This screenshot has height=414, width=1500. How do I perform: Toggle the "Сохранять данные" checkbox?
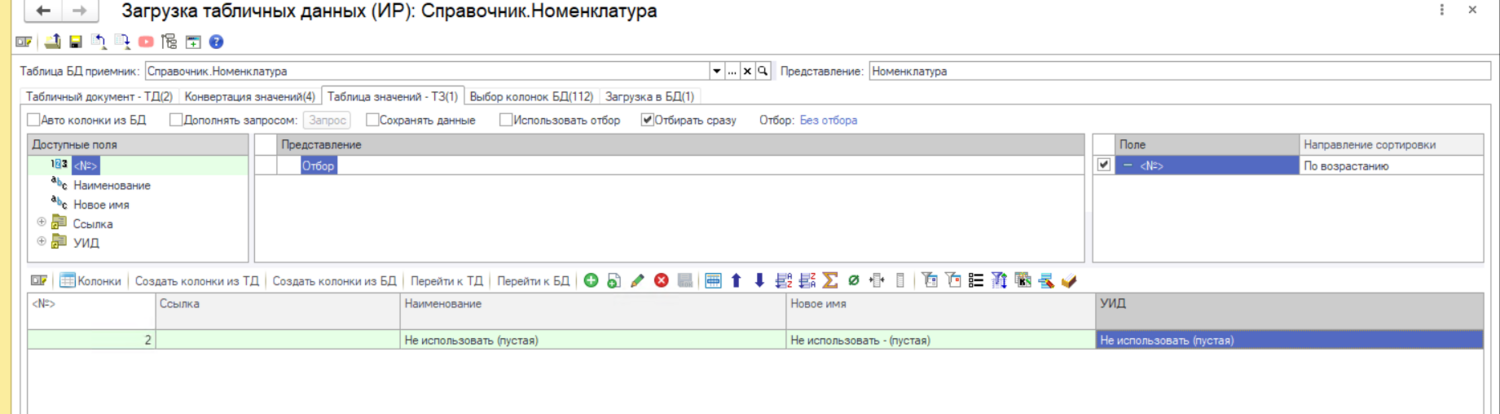point(373,120)
